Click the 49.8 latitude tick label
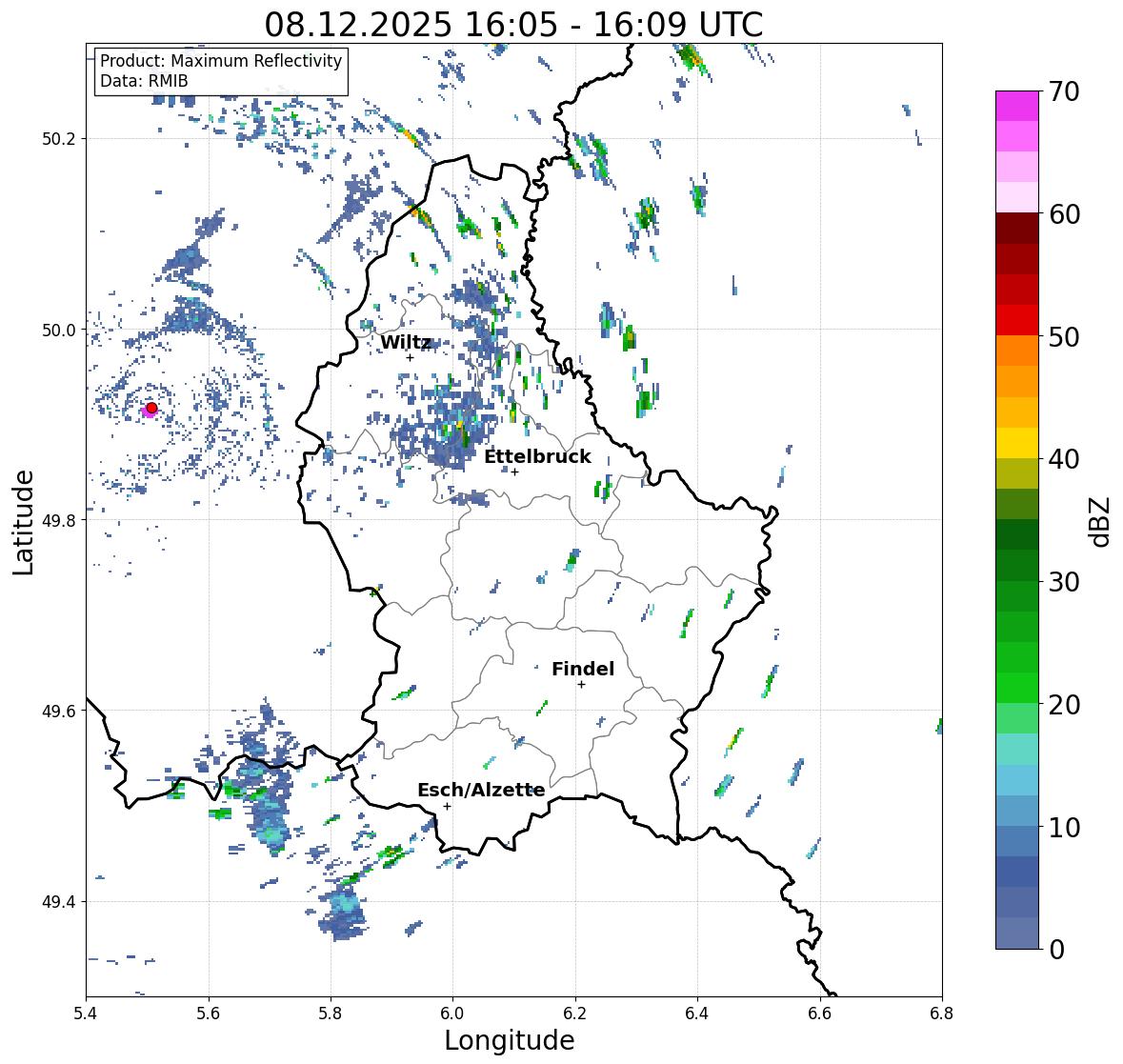Viewport: 1123px width, 1064px height. coord(59,520)
